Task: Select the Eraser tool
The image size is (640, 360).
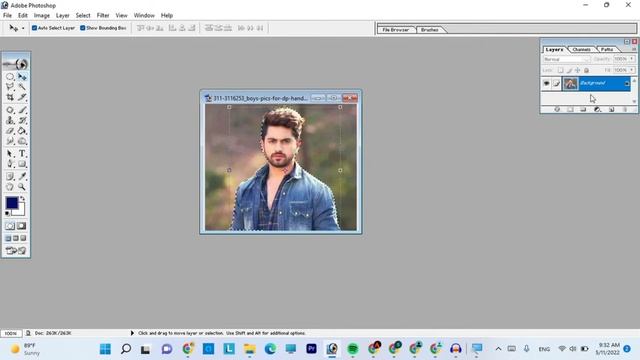Action: (x=10, y=131)
